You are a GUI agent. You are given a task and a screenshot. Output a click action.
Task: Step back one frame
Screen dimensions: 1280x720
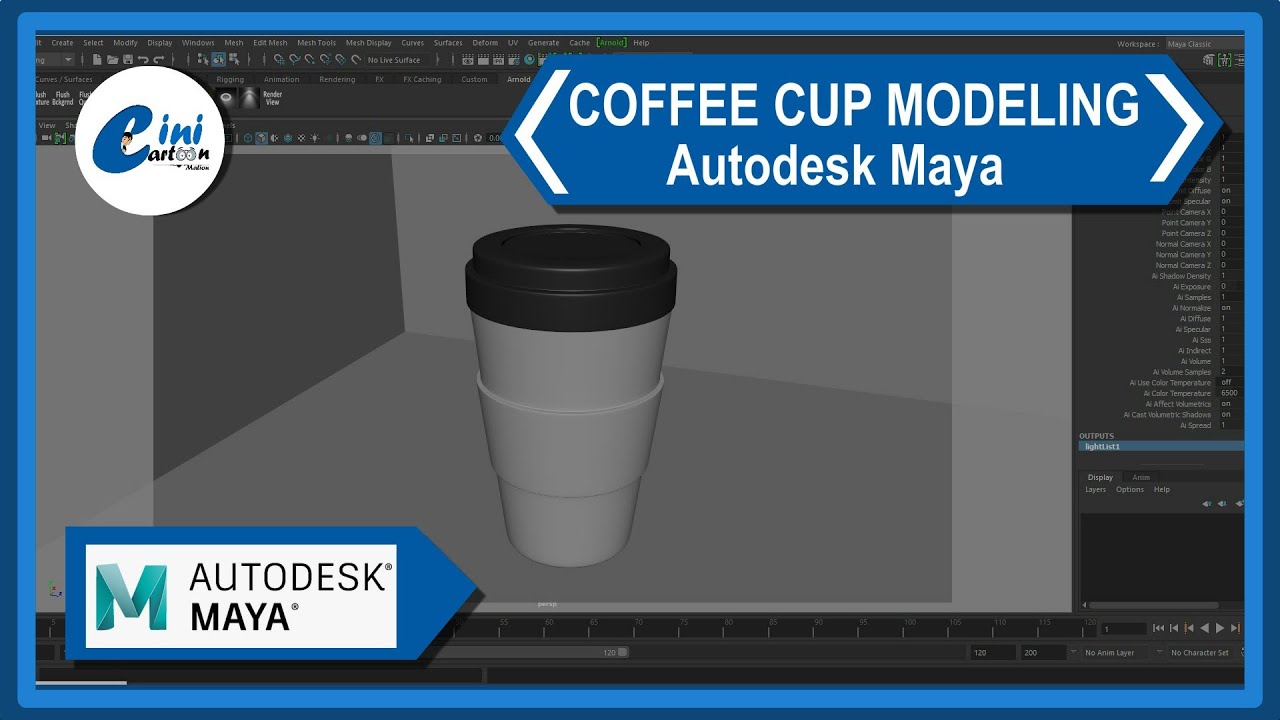click(1174, 628)
